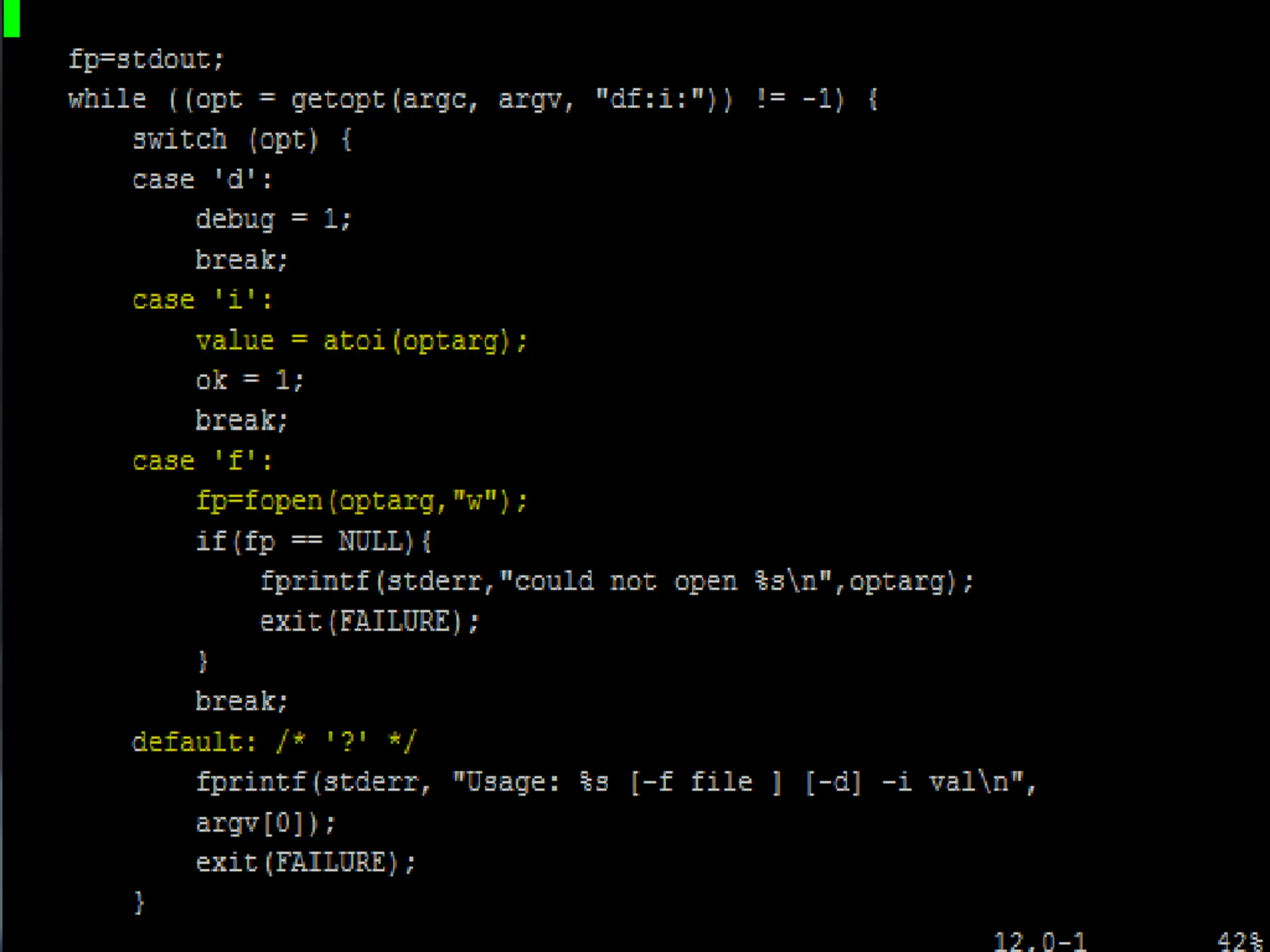
Task: Click the green cursor block
Action: click(11, 18)
